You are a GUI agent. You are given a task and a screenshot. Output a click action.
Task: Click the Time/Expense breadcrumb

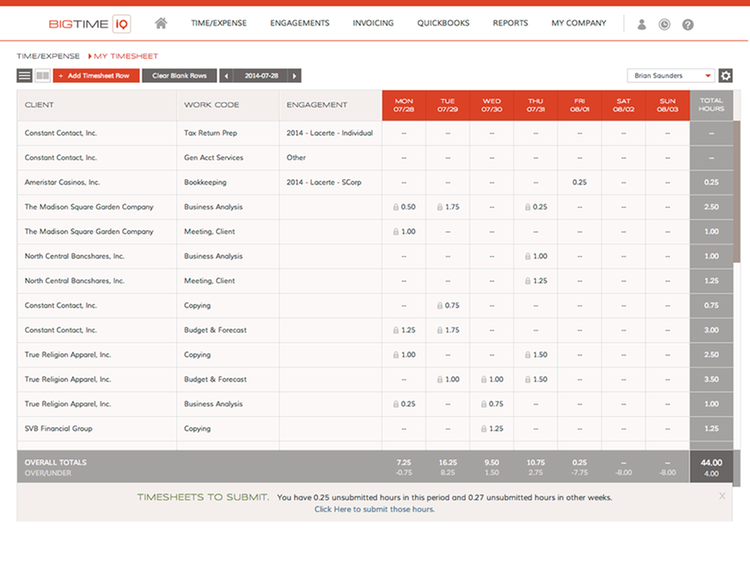coord(48,56)
